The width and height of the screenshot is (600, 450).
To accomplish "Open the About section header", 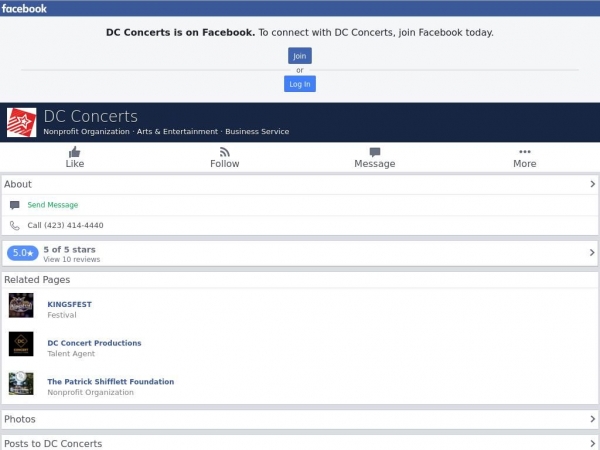I will (x=300, y=184).
